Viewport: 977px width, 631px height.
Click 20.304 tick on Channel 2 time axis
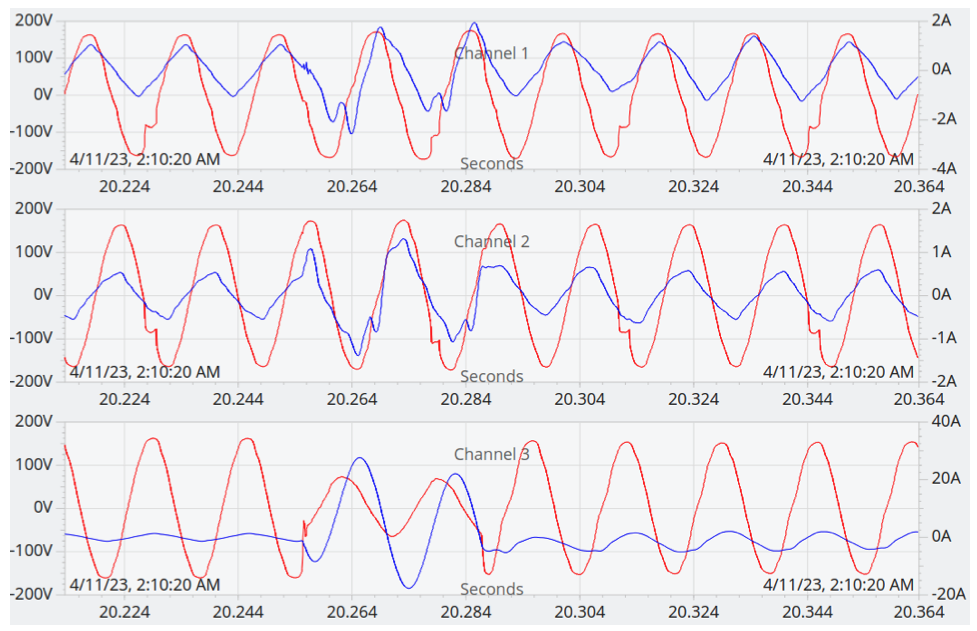coord(580,398)
